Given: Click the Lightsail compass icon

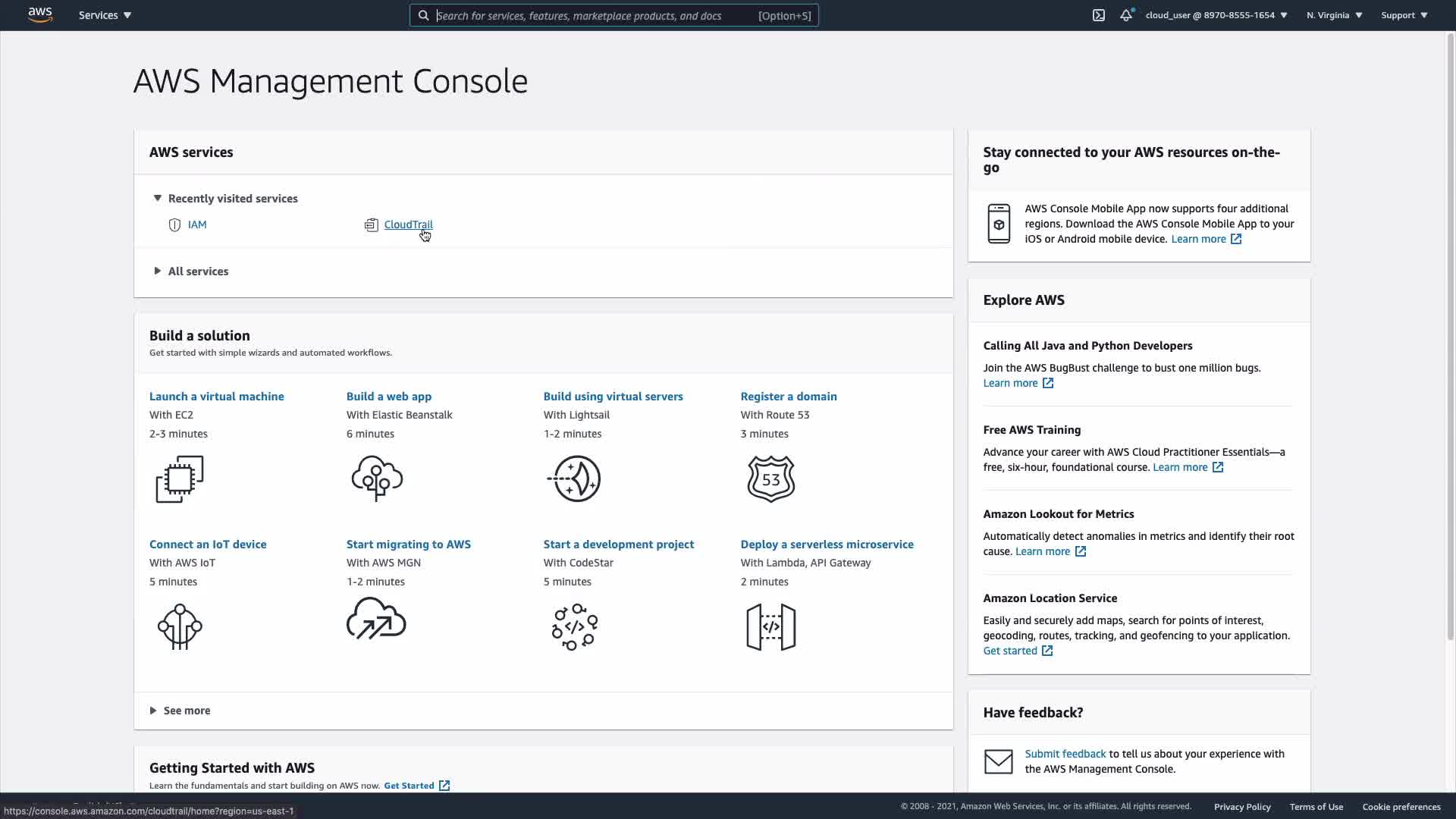Looking at the screenshot, I should (574, 479).
